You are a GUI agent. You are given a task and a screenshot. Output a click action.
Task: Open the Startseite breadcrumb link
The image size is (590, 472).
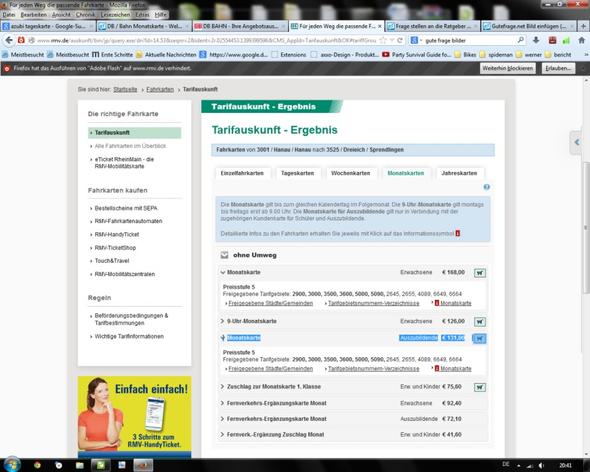pos(125,89)
